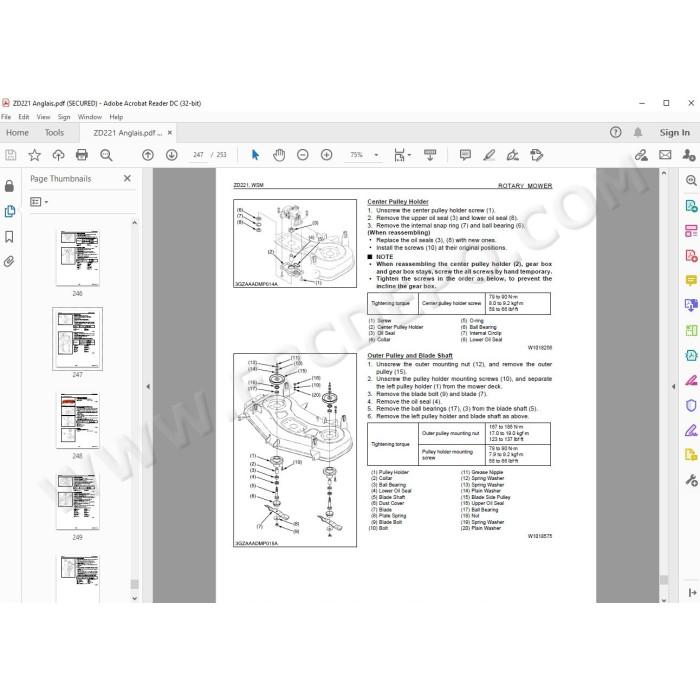700x700 pixels.
Task: Open the Help menu
Action: [116, 117]
